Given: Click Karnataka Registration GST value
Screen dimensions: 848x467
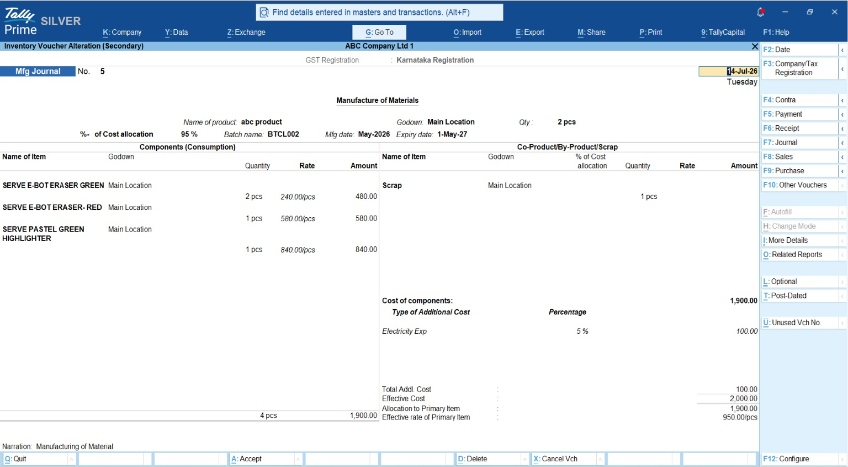Looking at the screenshot, I should click(x=435, y=60).
